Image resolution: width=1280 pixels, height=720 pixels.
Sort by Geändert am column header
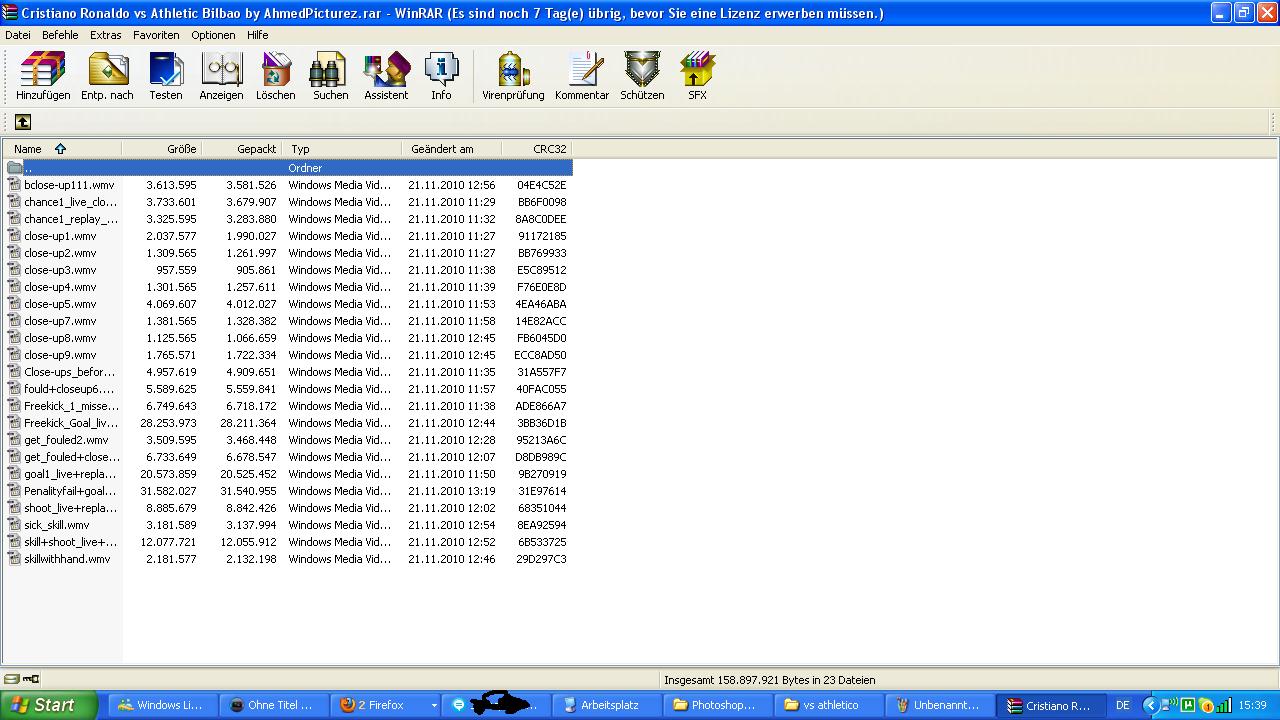click(x=452, y=149)
